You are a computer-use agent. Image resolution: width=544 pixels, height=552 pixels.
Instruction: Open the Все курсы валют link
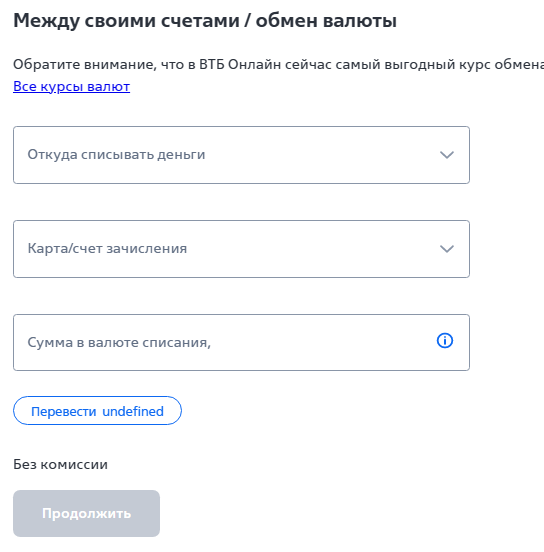(71, 86)
